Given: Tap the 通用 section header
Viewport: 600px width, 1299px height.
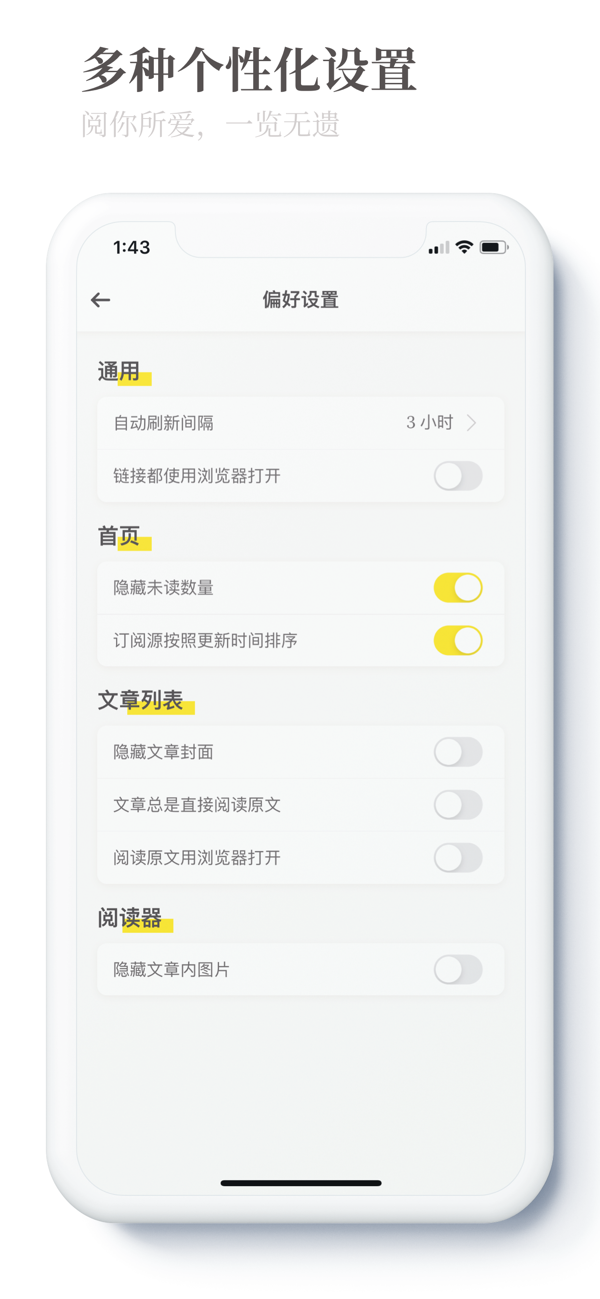Looking at the screenshot, I should tap(120, 372).
